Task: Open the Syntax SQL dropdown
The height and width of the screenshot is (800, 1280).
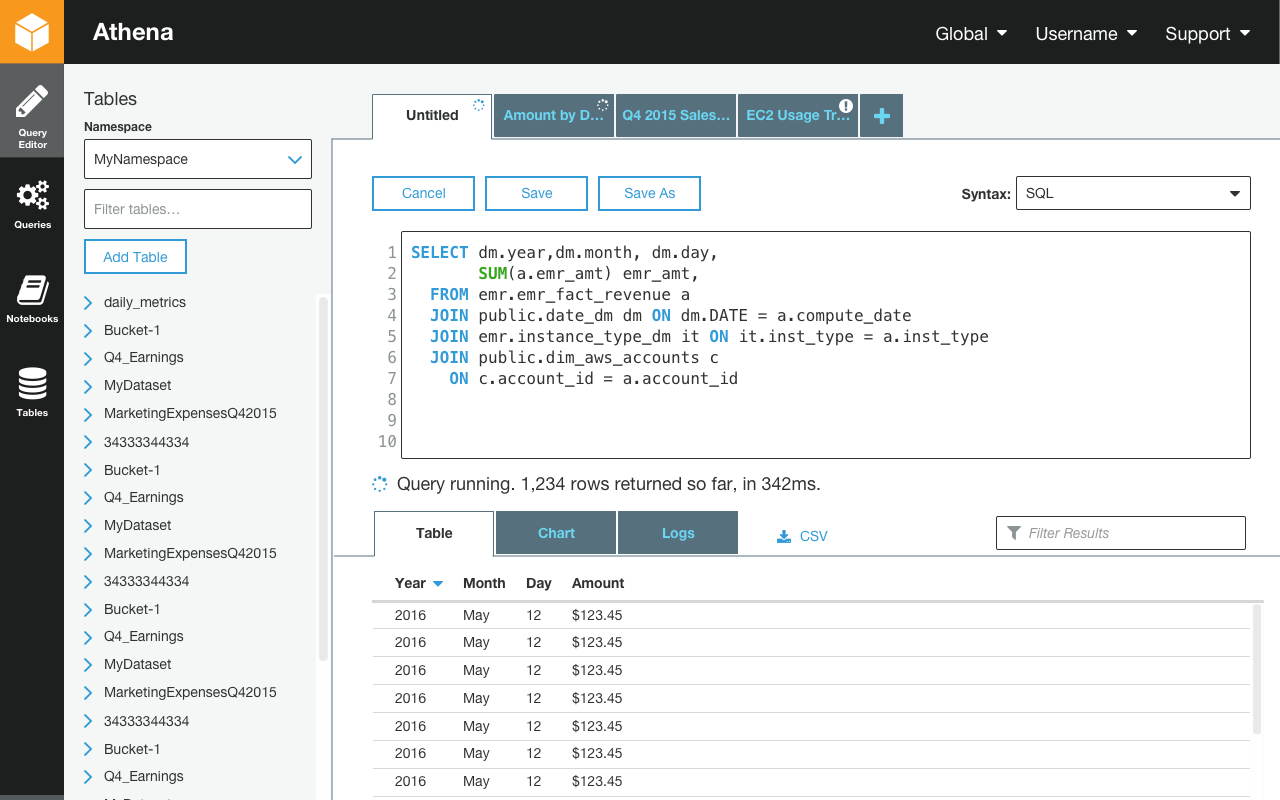Action: [1133, 193]
